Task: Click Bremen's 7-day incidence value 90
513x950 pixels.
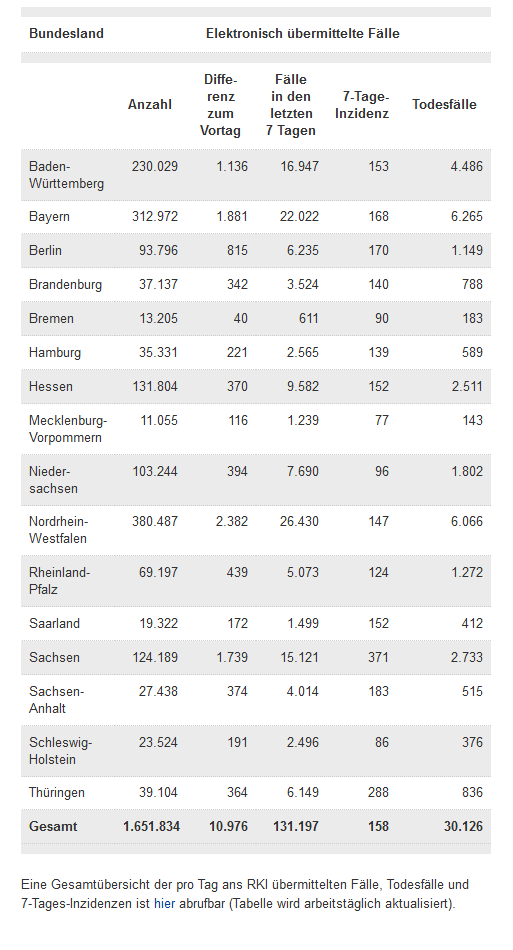Action: 382,318
